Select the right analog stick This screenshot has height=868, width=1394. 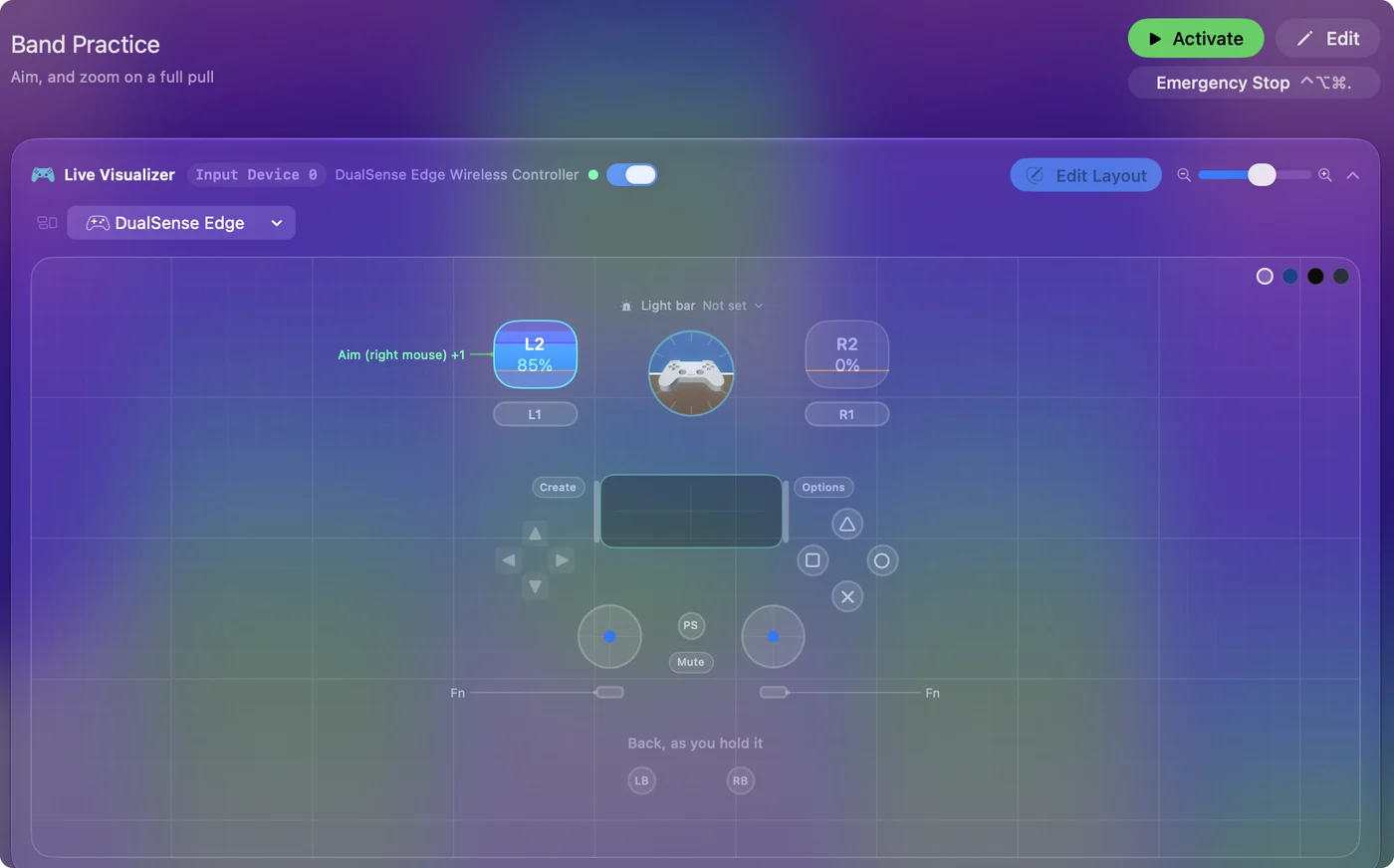[774, 637]
